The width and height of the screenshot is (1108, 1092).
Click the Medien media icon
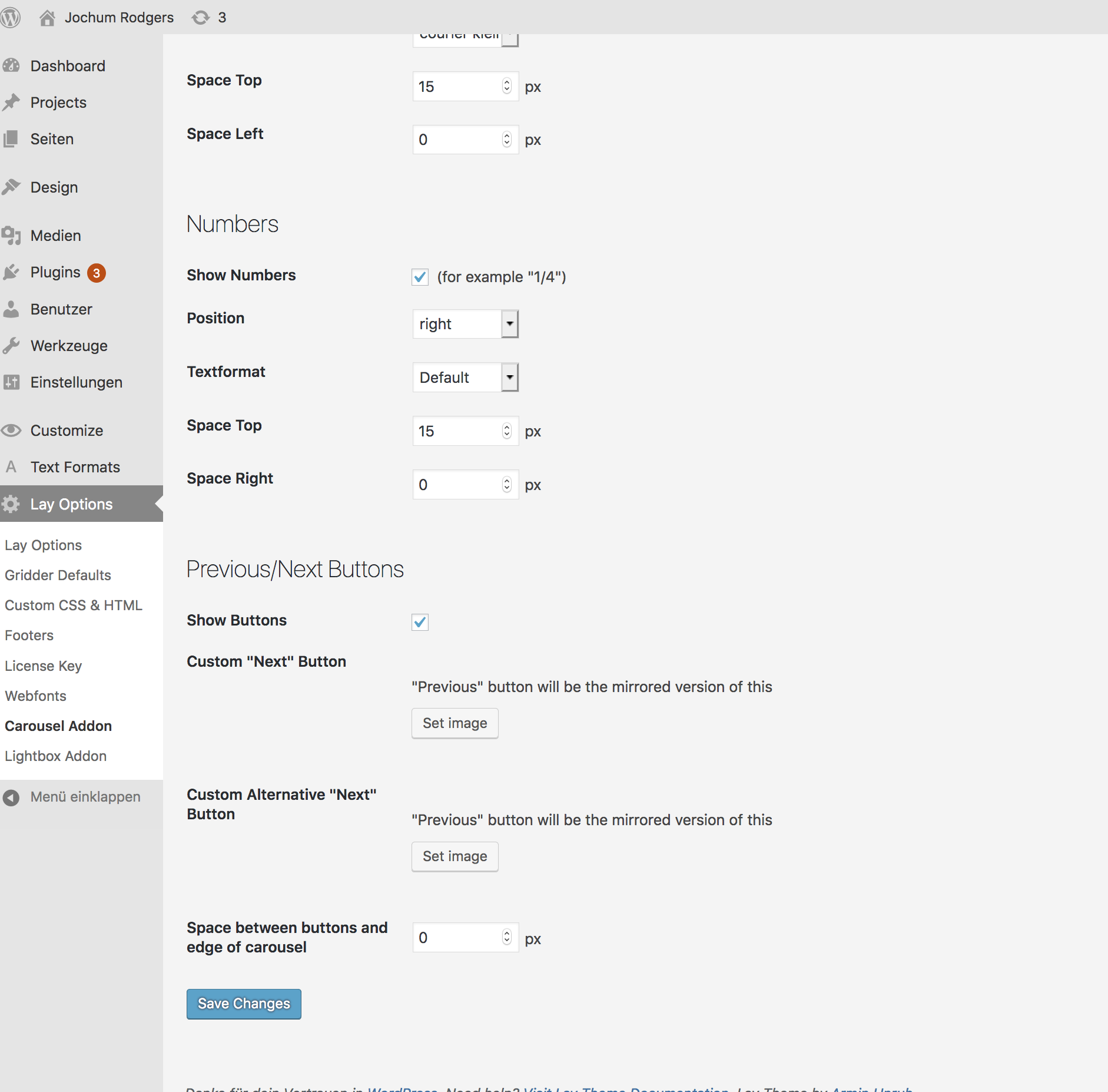coord(11,236)
